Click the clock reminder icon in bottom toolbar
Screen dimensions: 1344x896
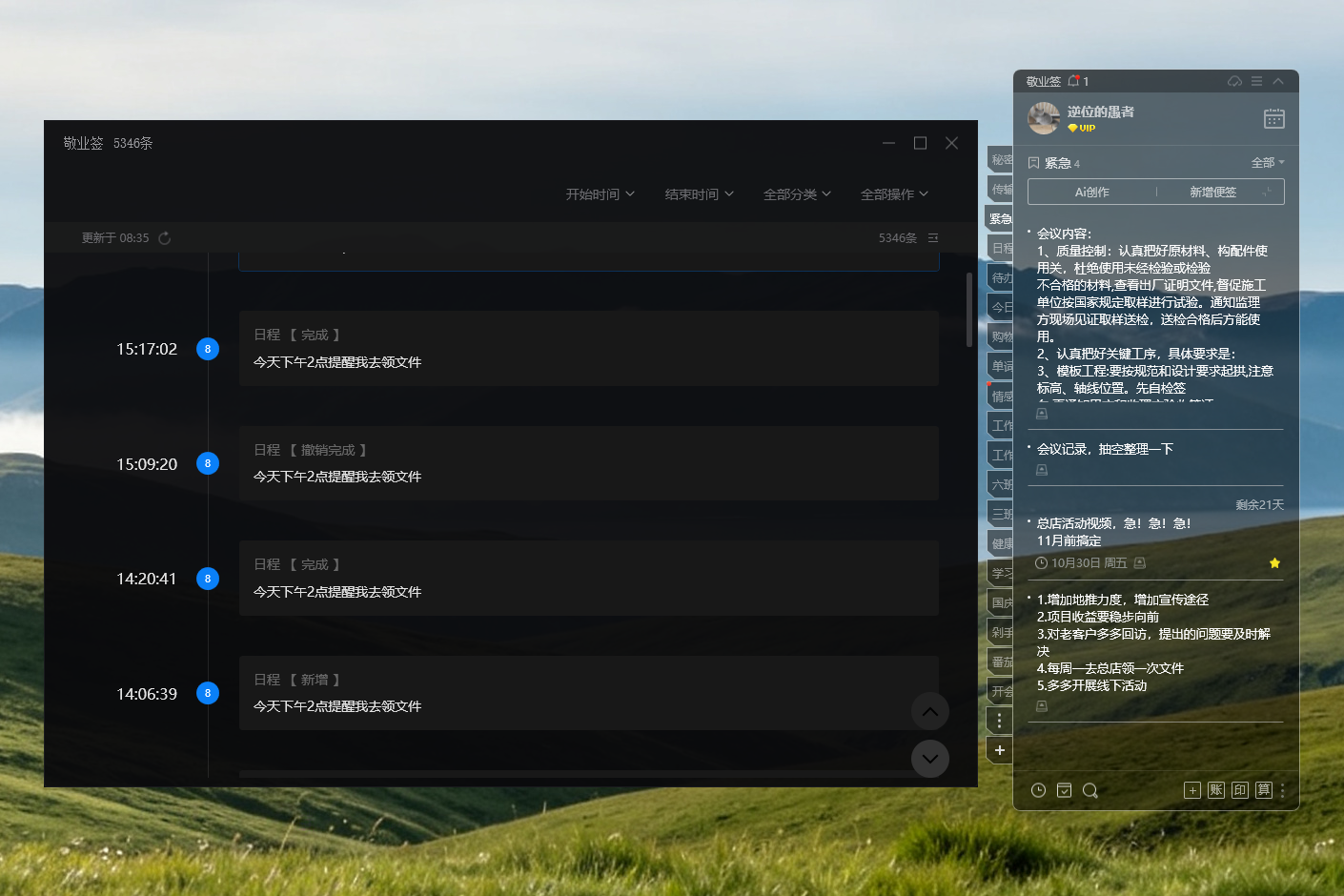point(1039,790)
